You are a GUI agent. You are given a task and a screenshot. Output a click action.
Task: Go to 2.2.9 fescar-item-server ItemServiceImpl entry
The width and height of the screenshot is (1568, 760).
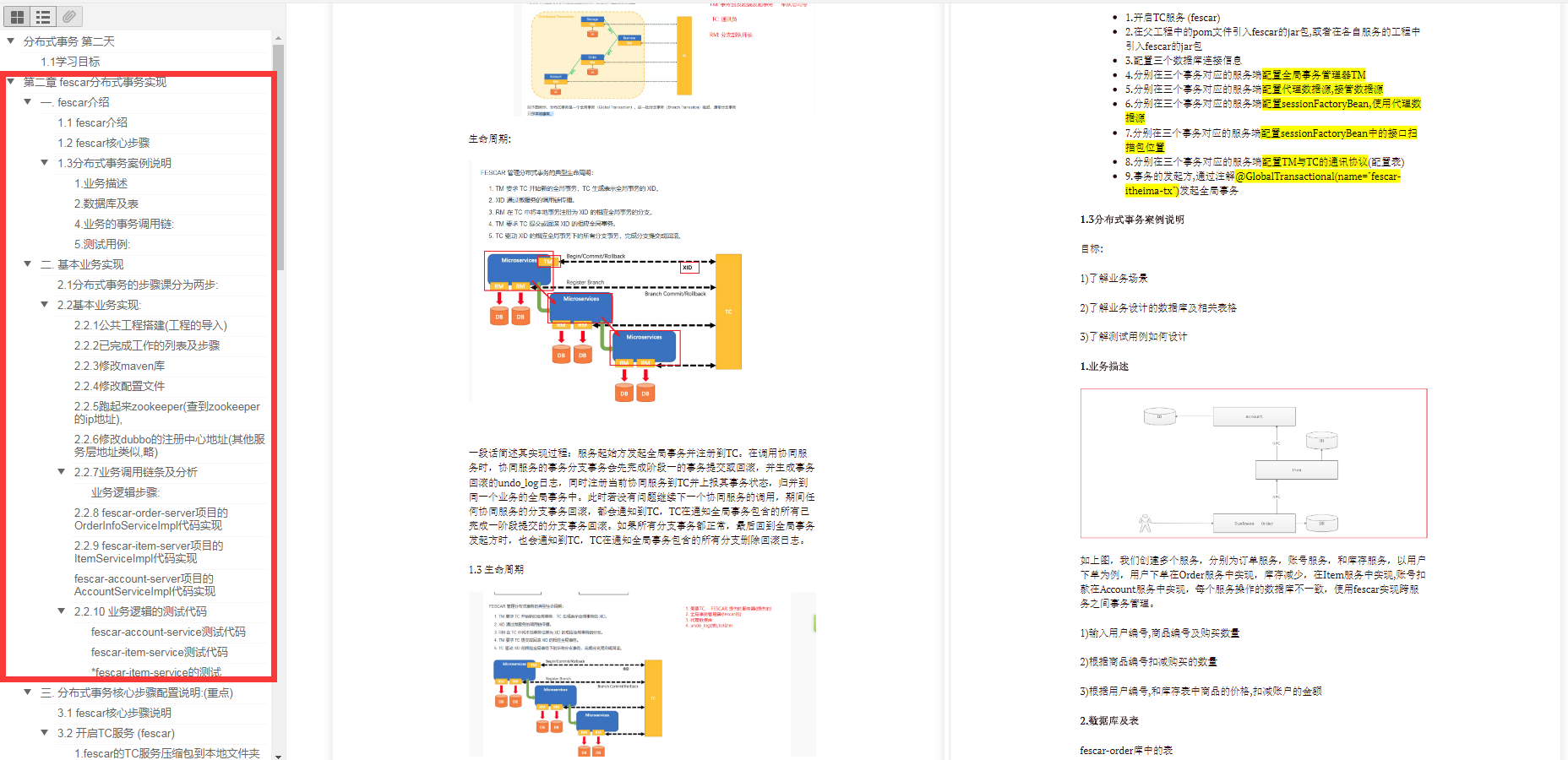[149, 552]
